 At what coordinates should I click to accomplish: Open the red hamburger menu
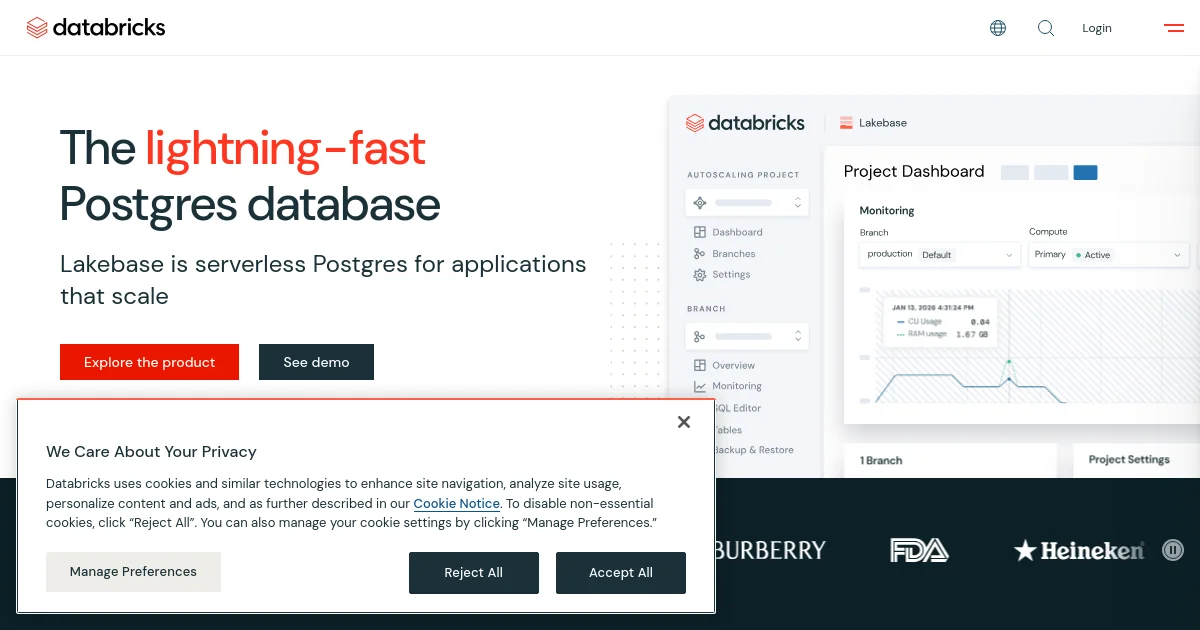point(1174,28)
